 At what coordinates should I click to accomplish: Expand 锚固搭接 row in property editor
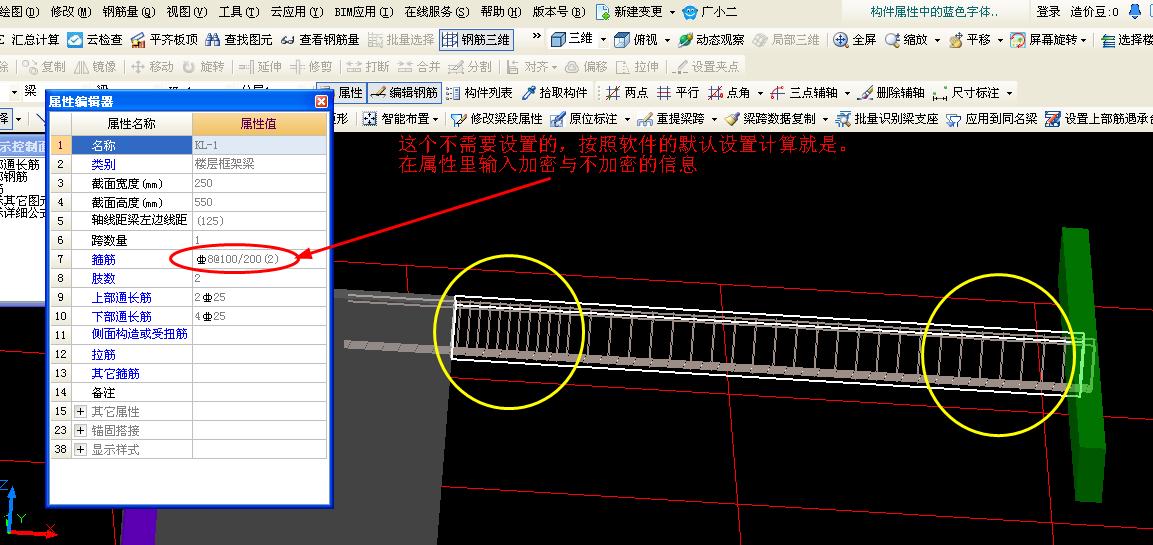81,430
